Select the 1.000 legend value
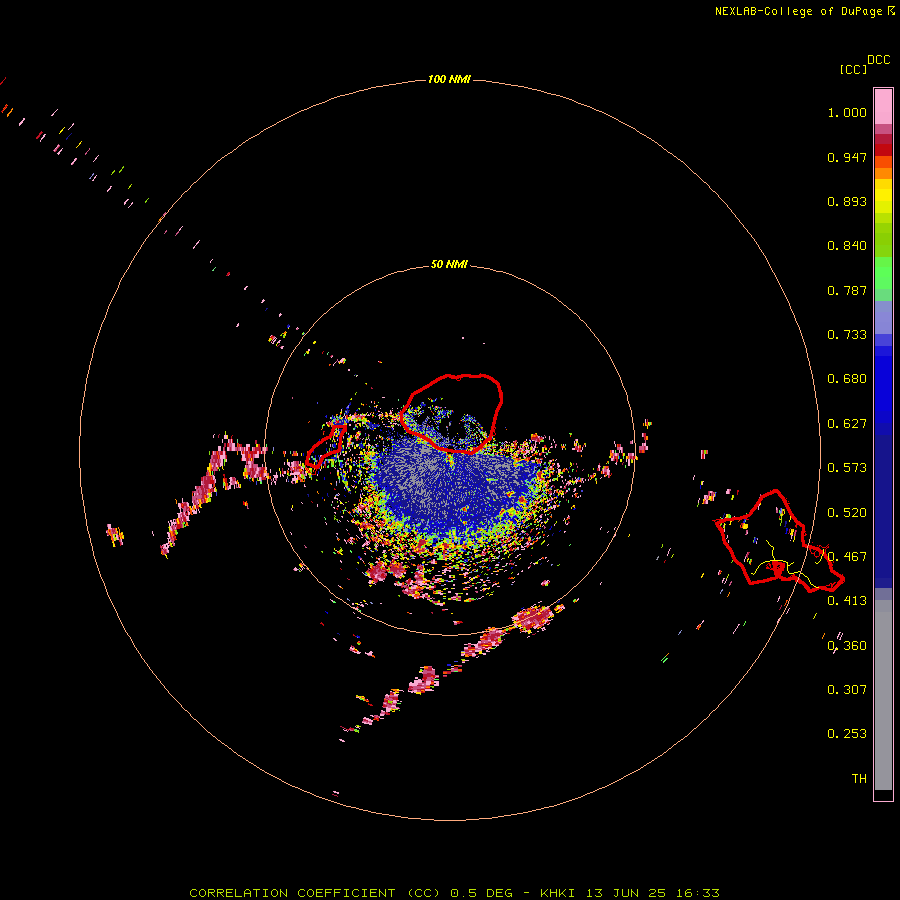The height and width of the screenshot is (900, 900). (x=847, y=113)
